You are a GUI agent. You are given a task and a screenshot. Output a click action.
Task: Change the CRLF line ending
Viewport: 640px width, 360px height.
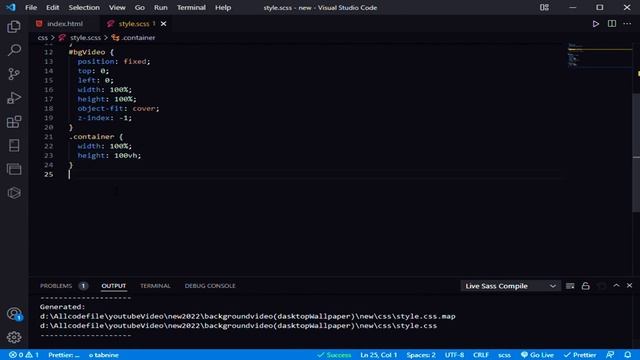coord(481,355)
